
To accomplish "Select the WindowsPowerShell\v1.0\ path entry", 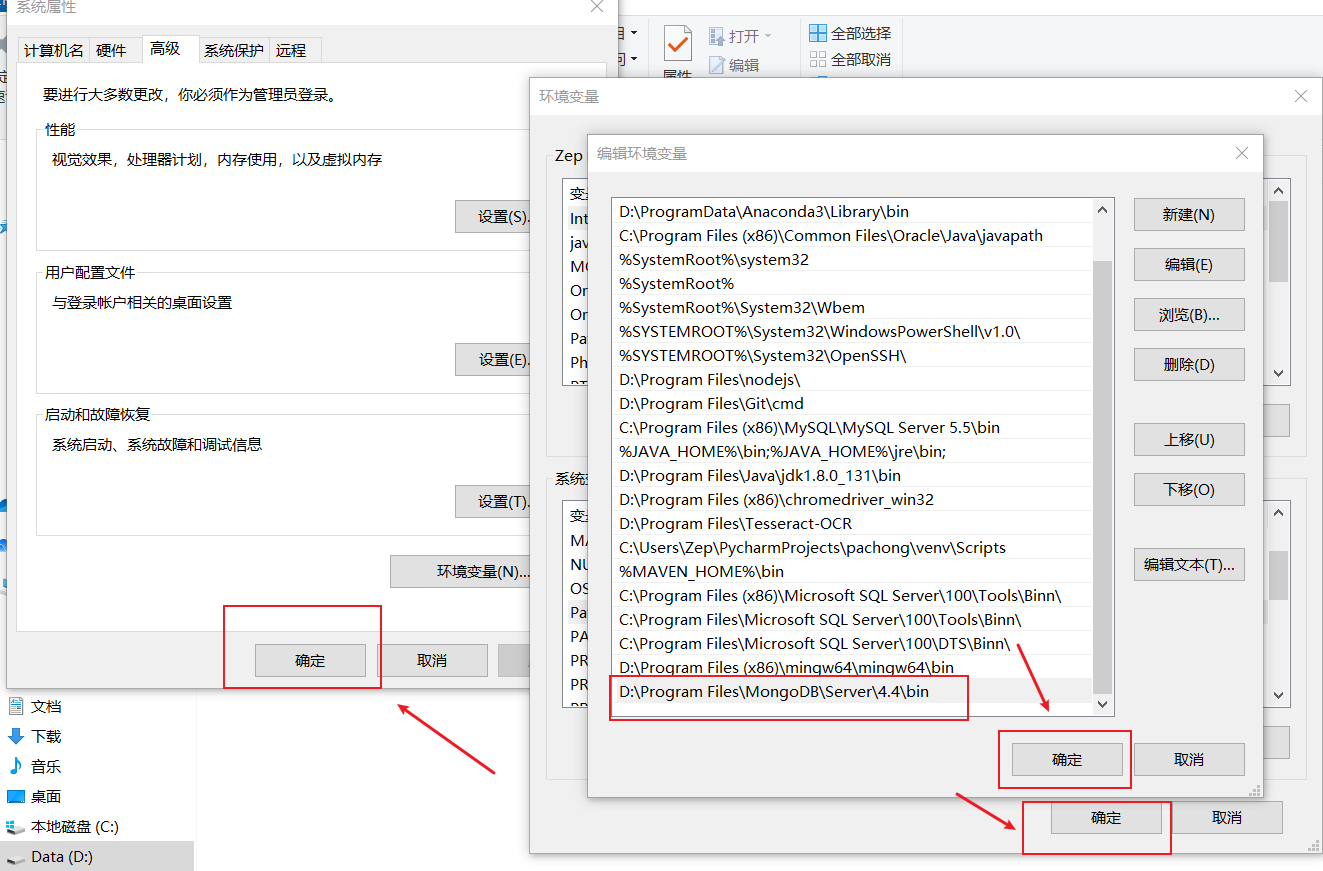I will click(852, 331).
